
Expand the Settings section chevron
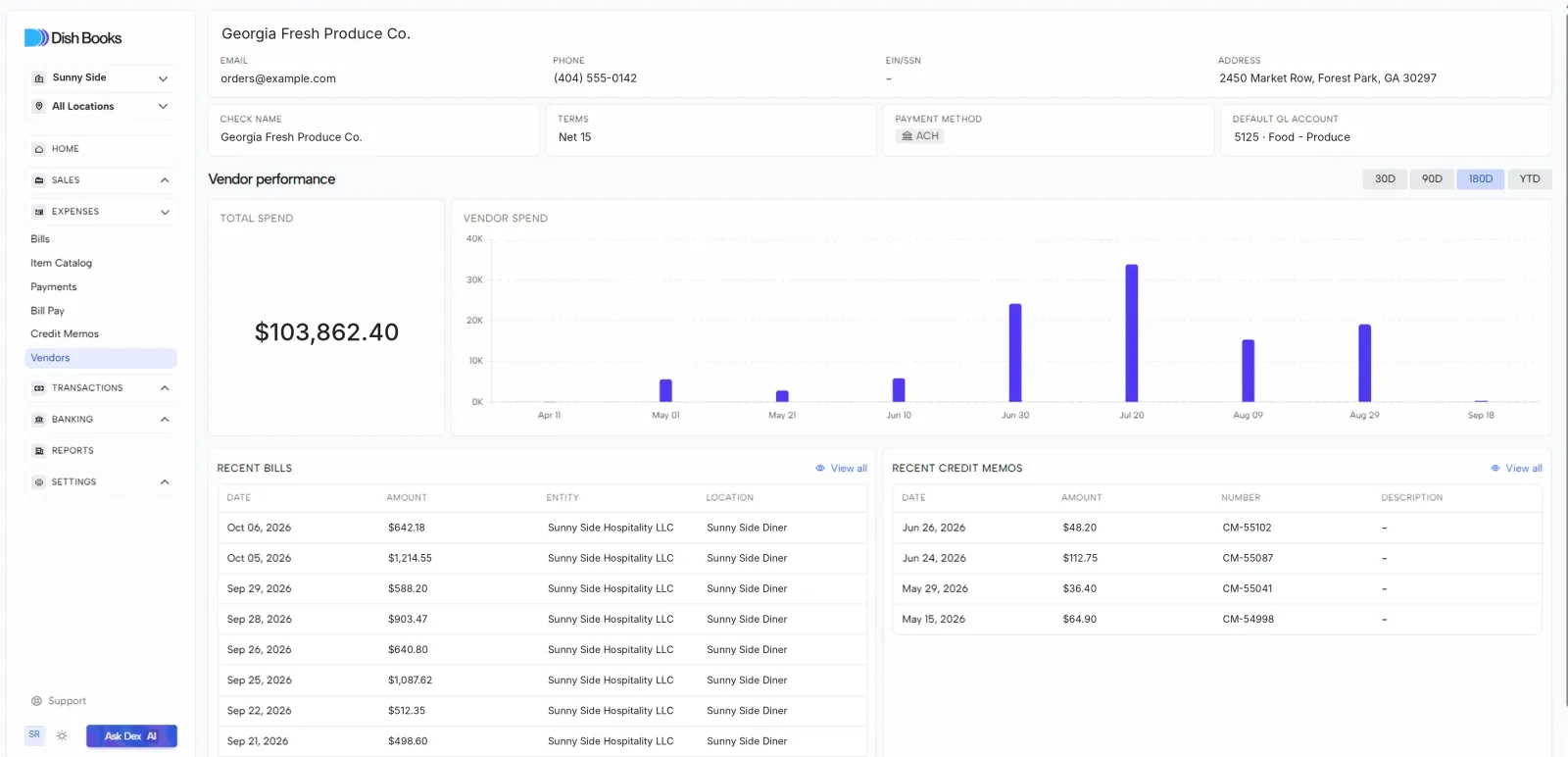[165, 482]
